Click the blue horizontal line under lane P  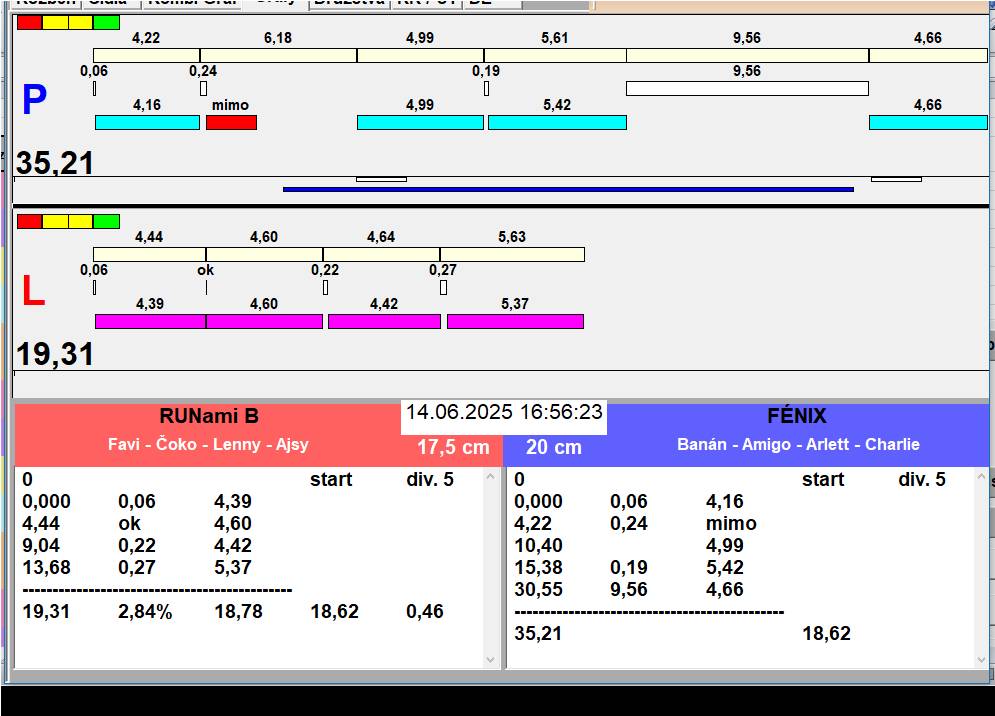point(568,188)
